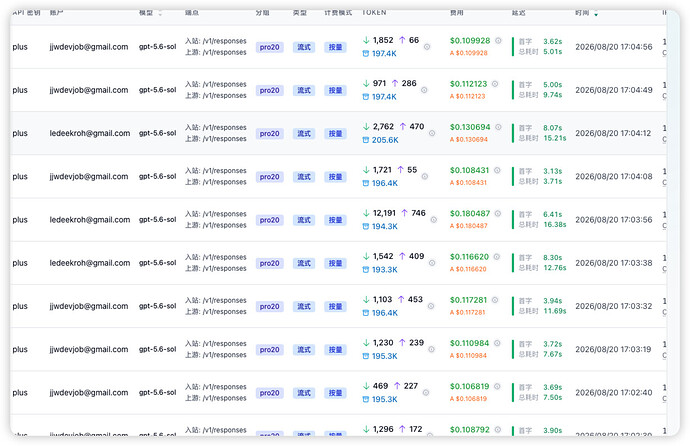Show token details icon in 1,230 / 239 row
The width and height of the screenshot is (690, 446).
(x=431, y=349)
